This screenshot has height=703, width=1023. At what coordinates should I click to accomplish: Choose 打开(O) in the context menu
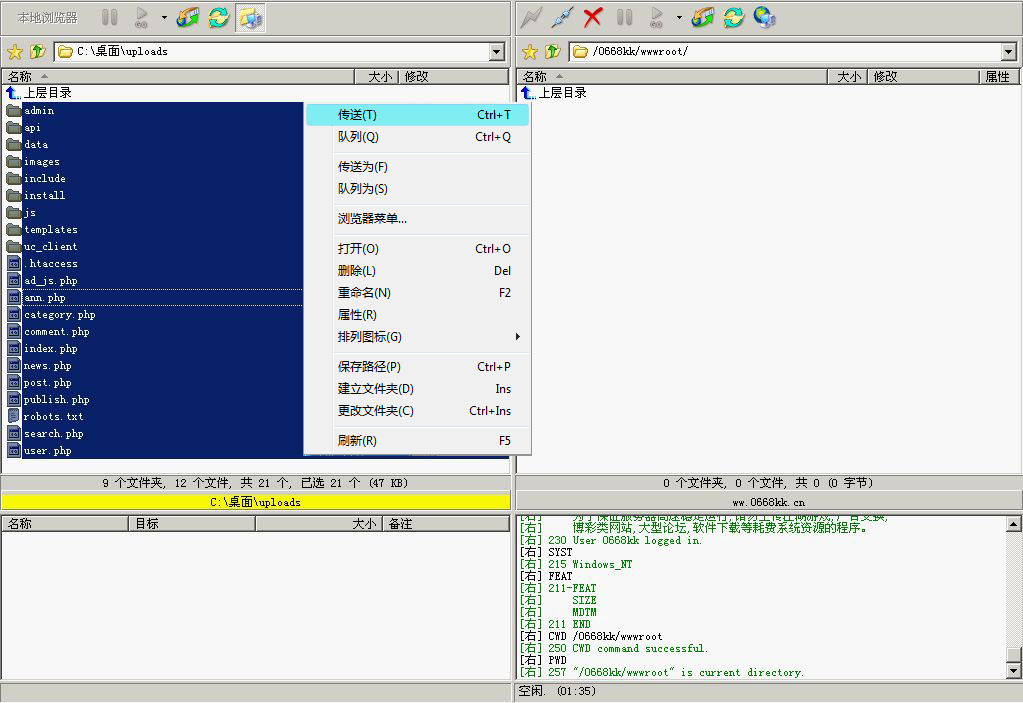(418, 248)
